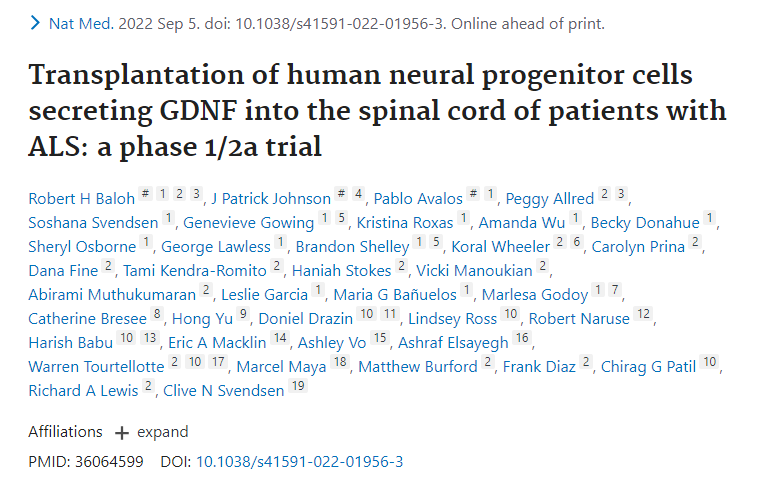The height and width of the screenshot is (482, 773).
Task: Open the DOI link 10.1038/s41591-022-01956-3
Action: click(299, 461)
